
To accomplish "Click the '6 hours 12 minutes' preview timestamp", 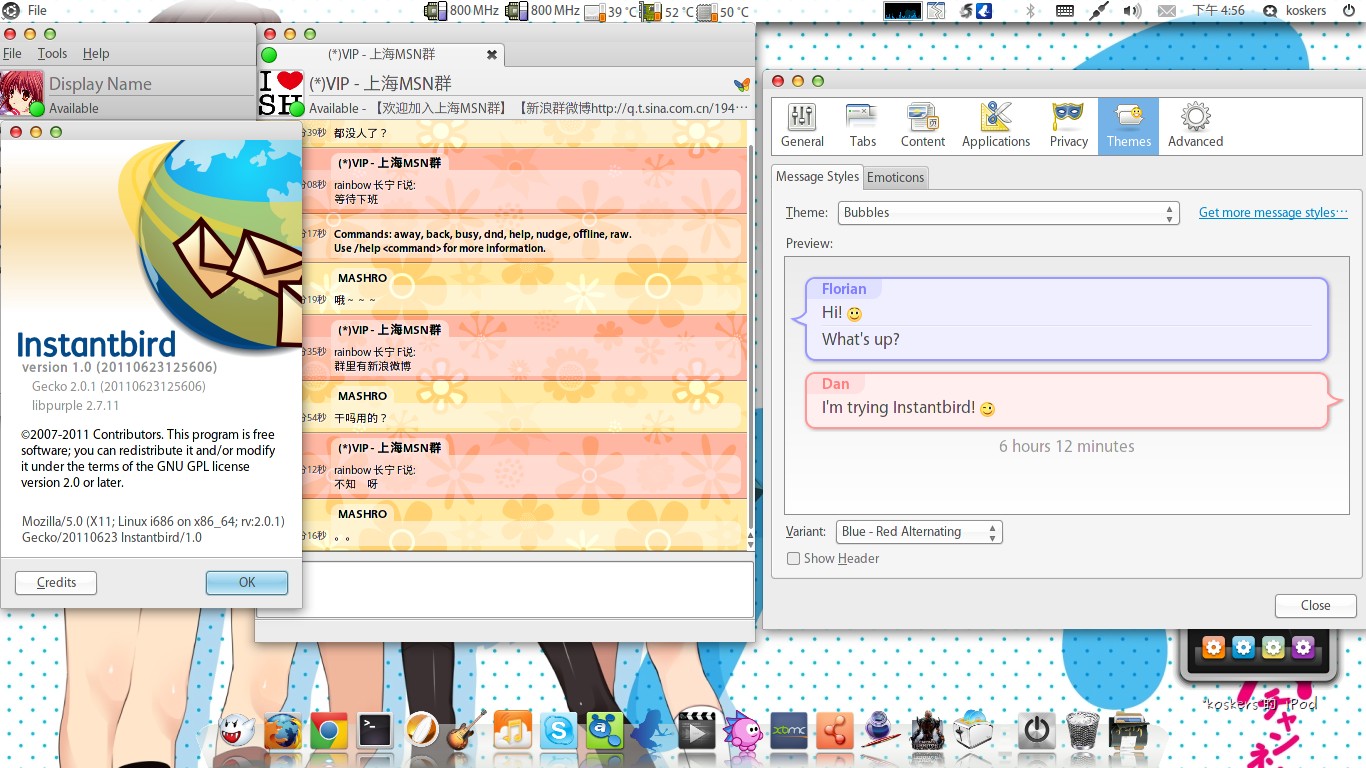I will tap(1066, 446).
